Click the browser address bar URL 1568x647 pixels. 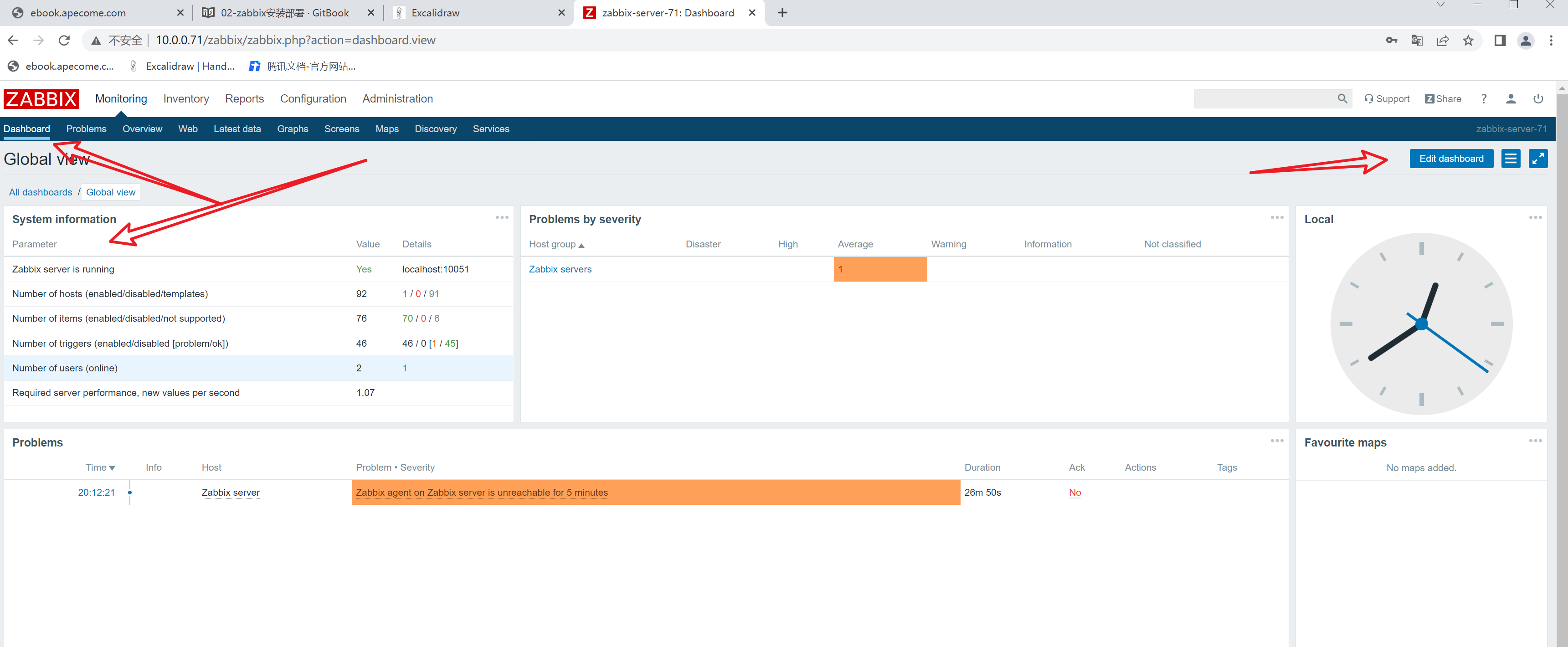pos(295,40)
